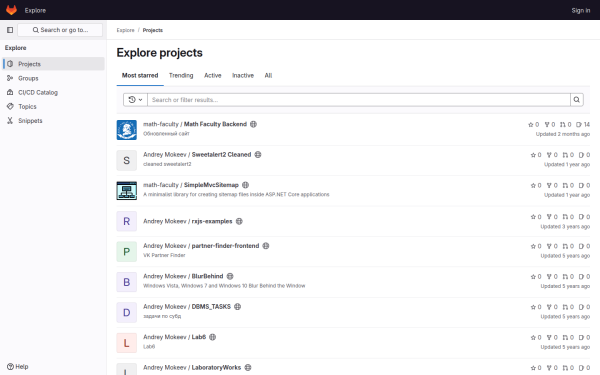Click issues count 14 of Math Faculty Backend
This screenshot has width=600, height=375.
[x=583, y=125]
